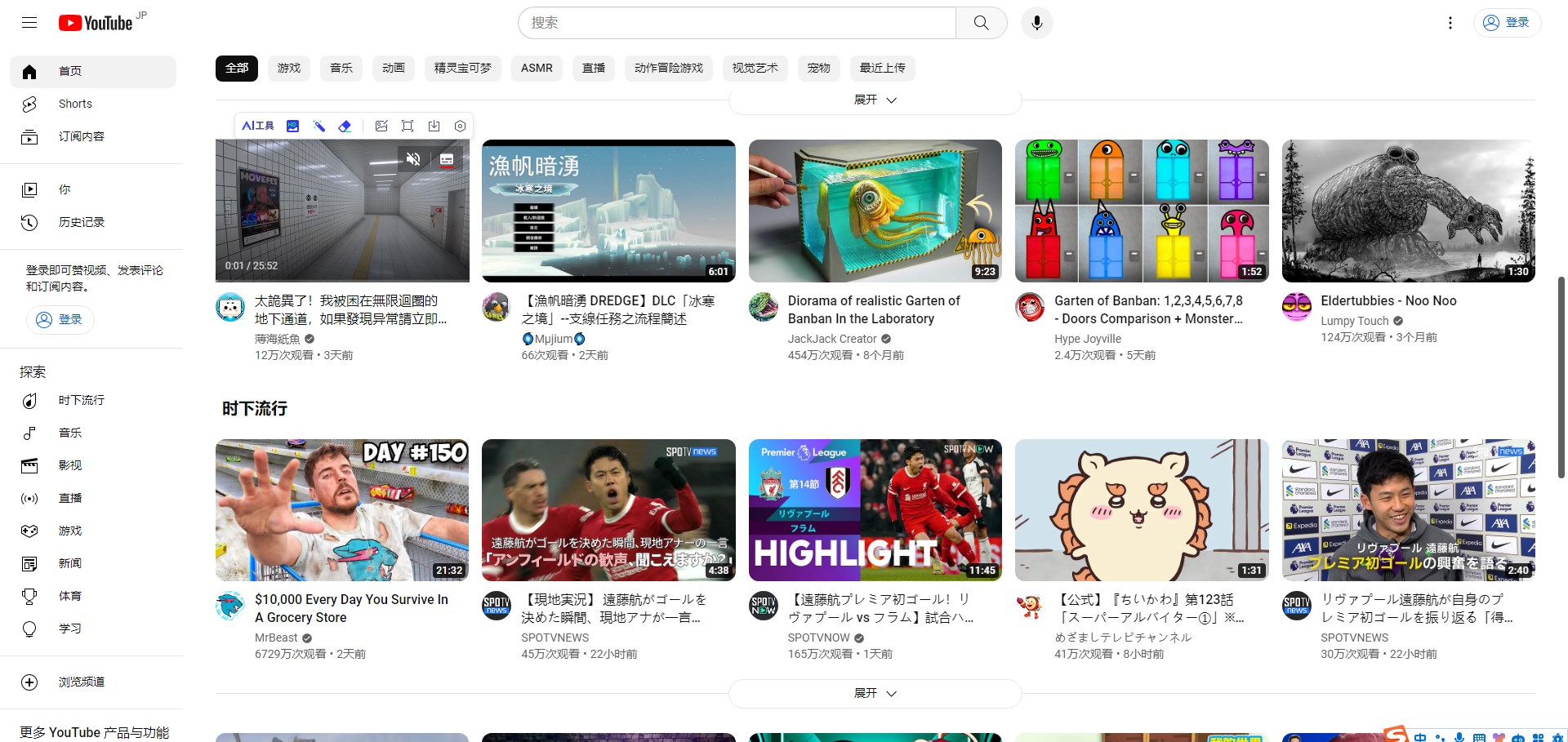Screen dimensions: 1568x742
Task: Open 历史记录 watch history
Action: (x=93, y=222)
